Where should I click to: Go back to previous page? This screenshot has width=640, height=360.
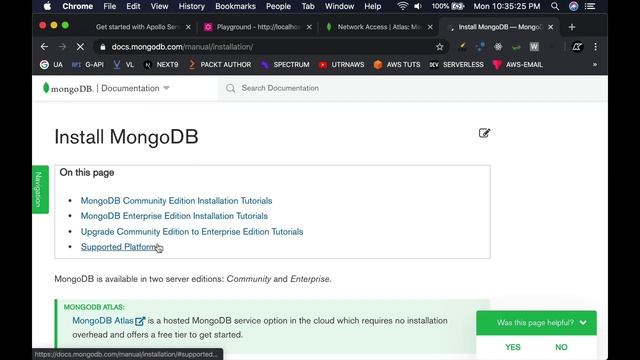[x=44, y=47]
